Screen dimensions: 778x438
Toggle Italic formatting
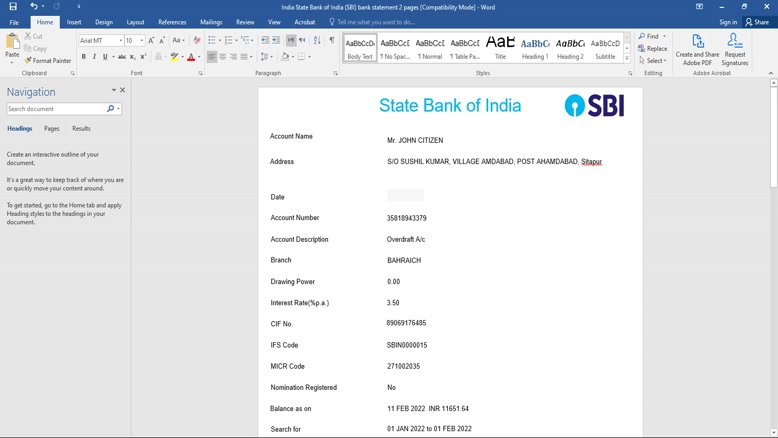coord(95,57)
